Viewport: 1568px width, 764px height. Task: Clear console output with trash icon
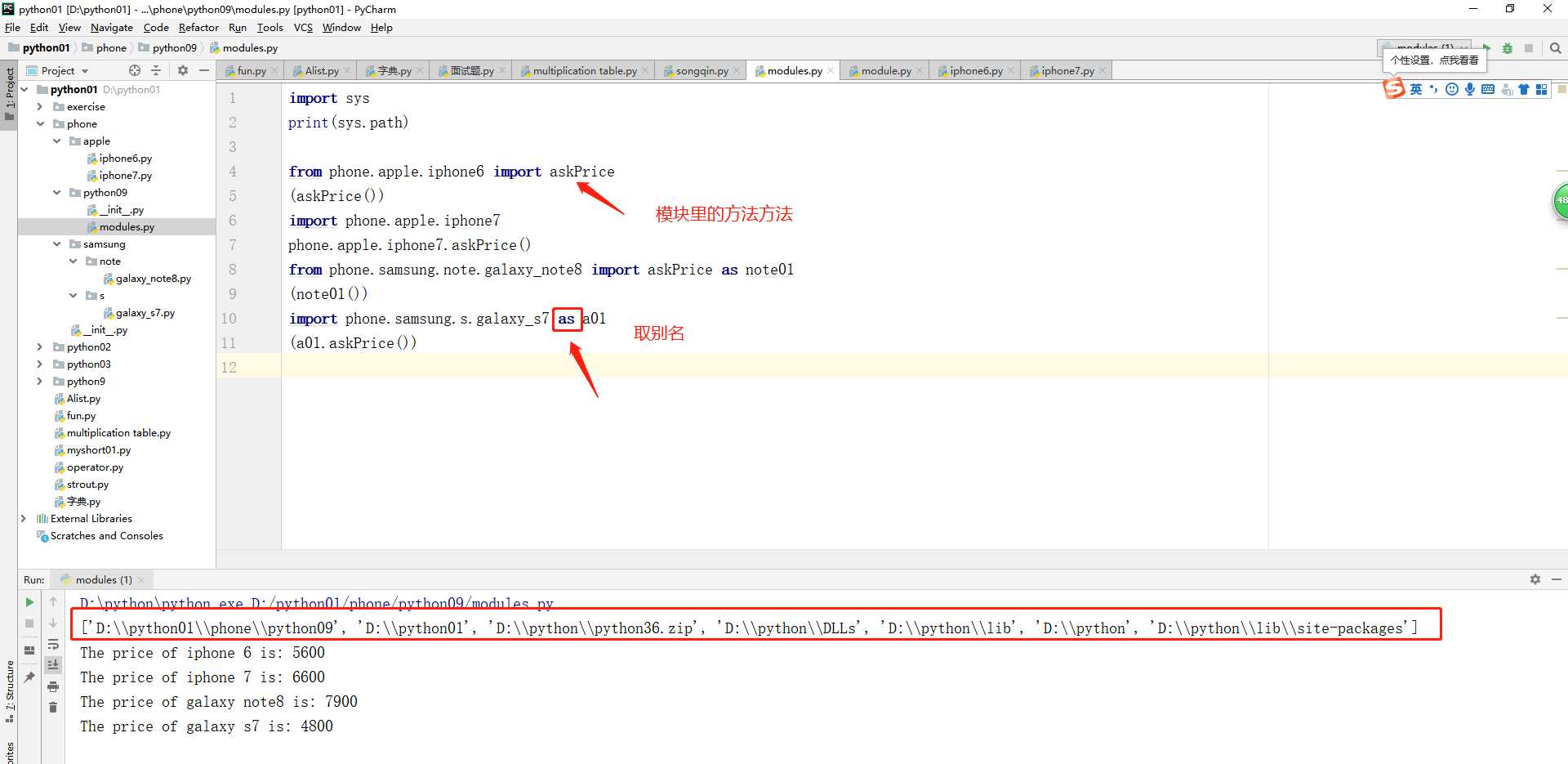(x=53, y=707)
